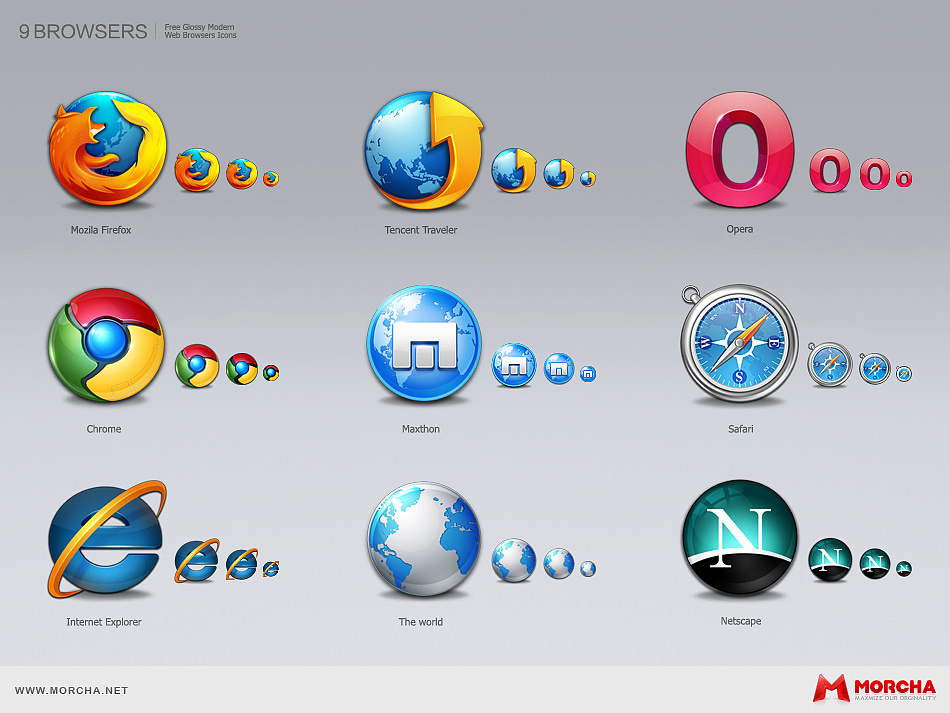
Task: Click the Netscape dark icon
Action: (739, 540)
